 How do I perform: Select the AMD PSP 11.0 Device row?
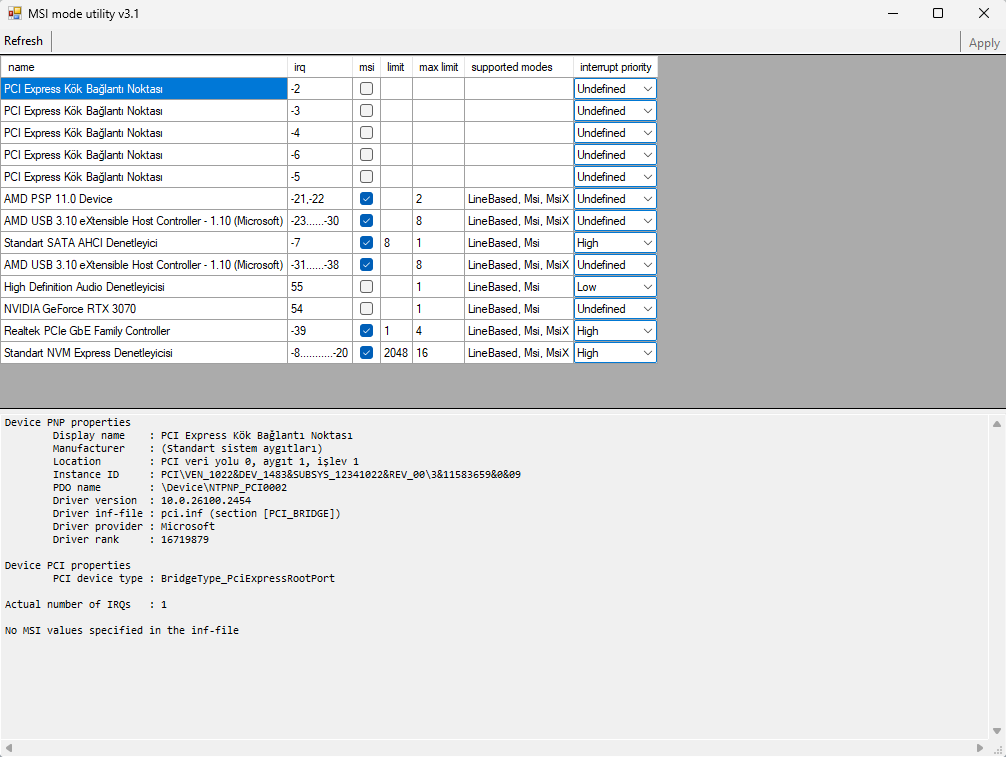(144, 199)
